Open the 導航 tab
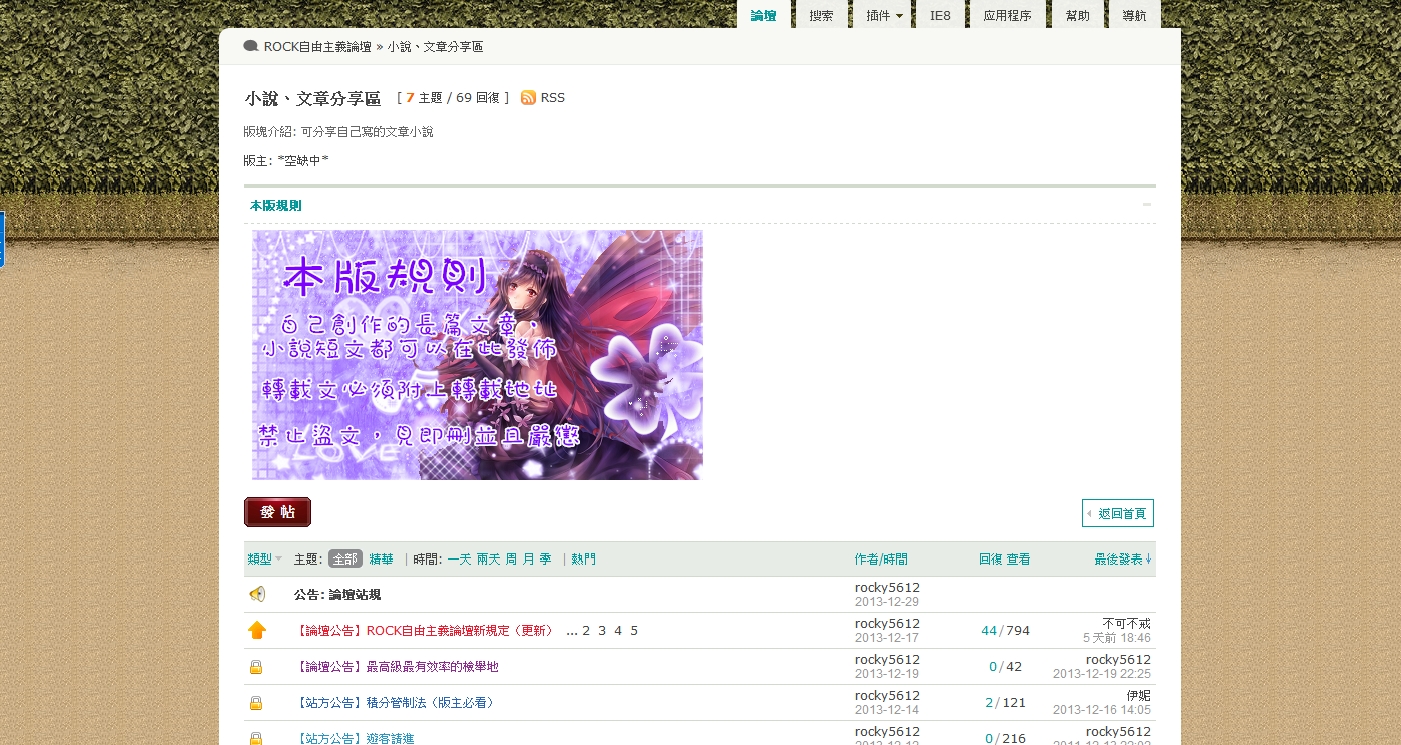 click(x=1134, y=16)
